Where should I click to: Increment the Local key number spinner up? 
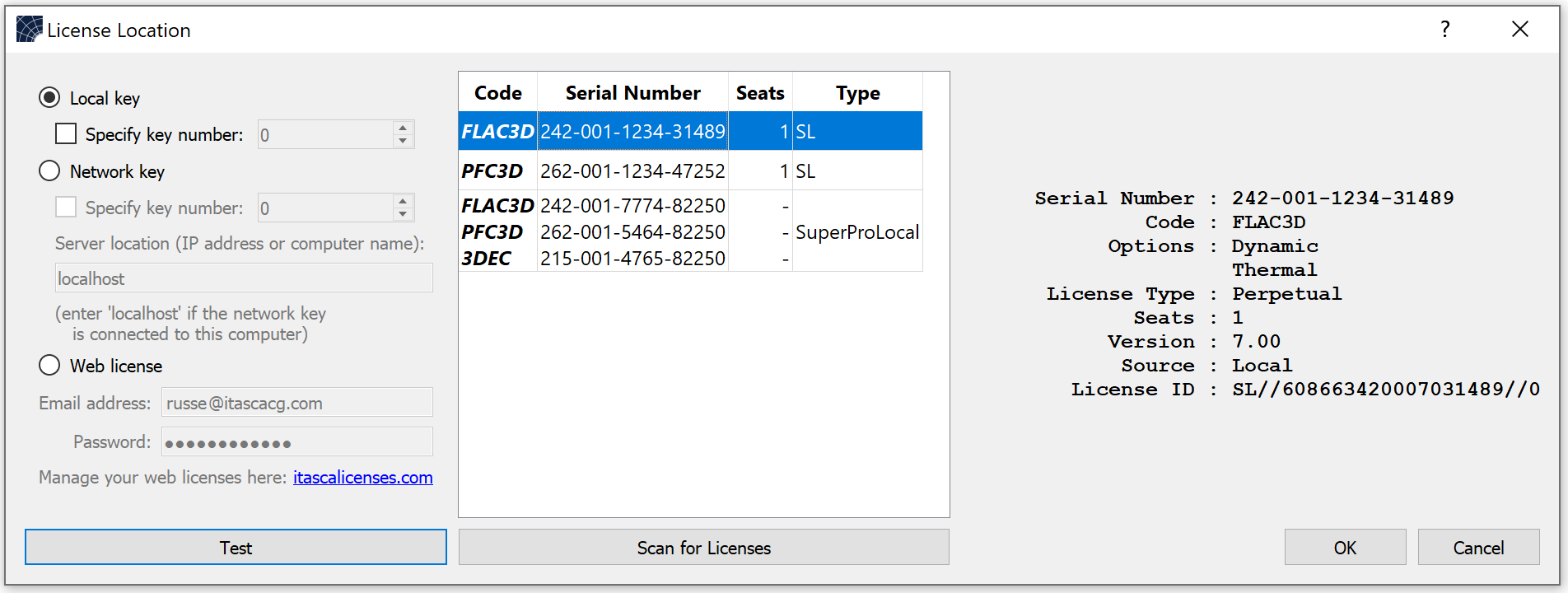point(402,128)
